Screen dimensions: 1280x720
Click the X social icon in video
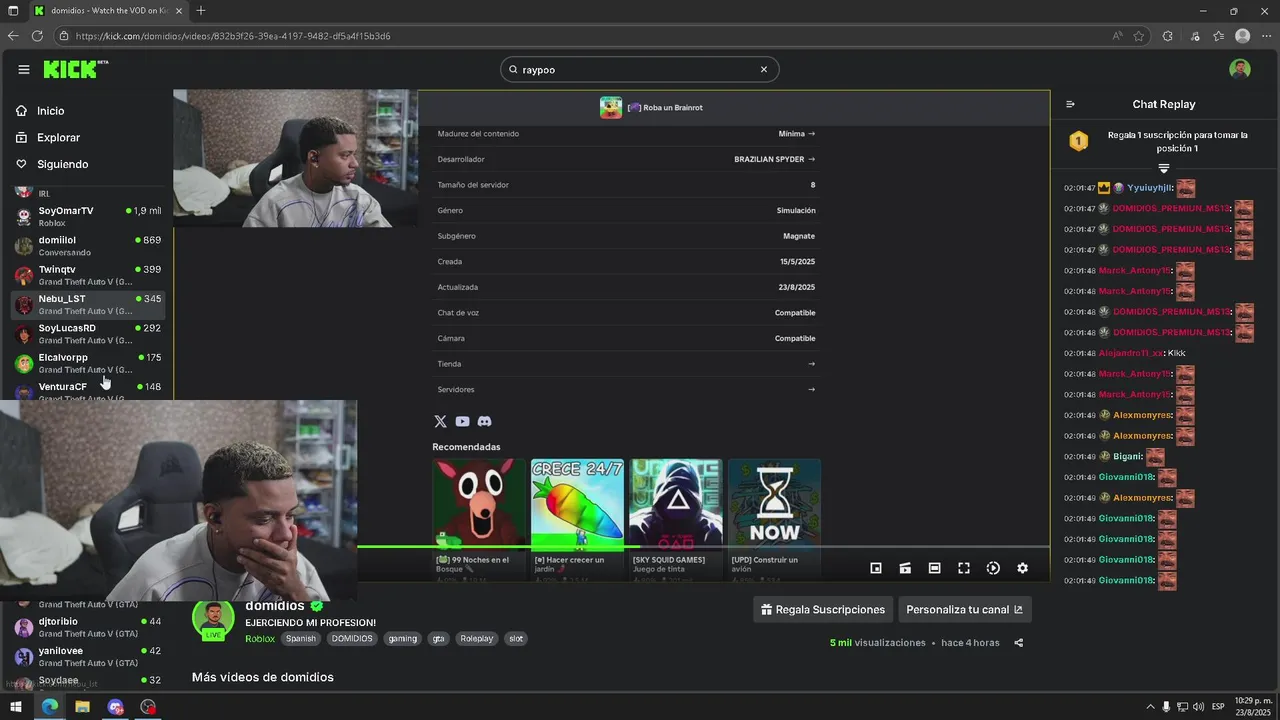coord(440,422)
